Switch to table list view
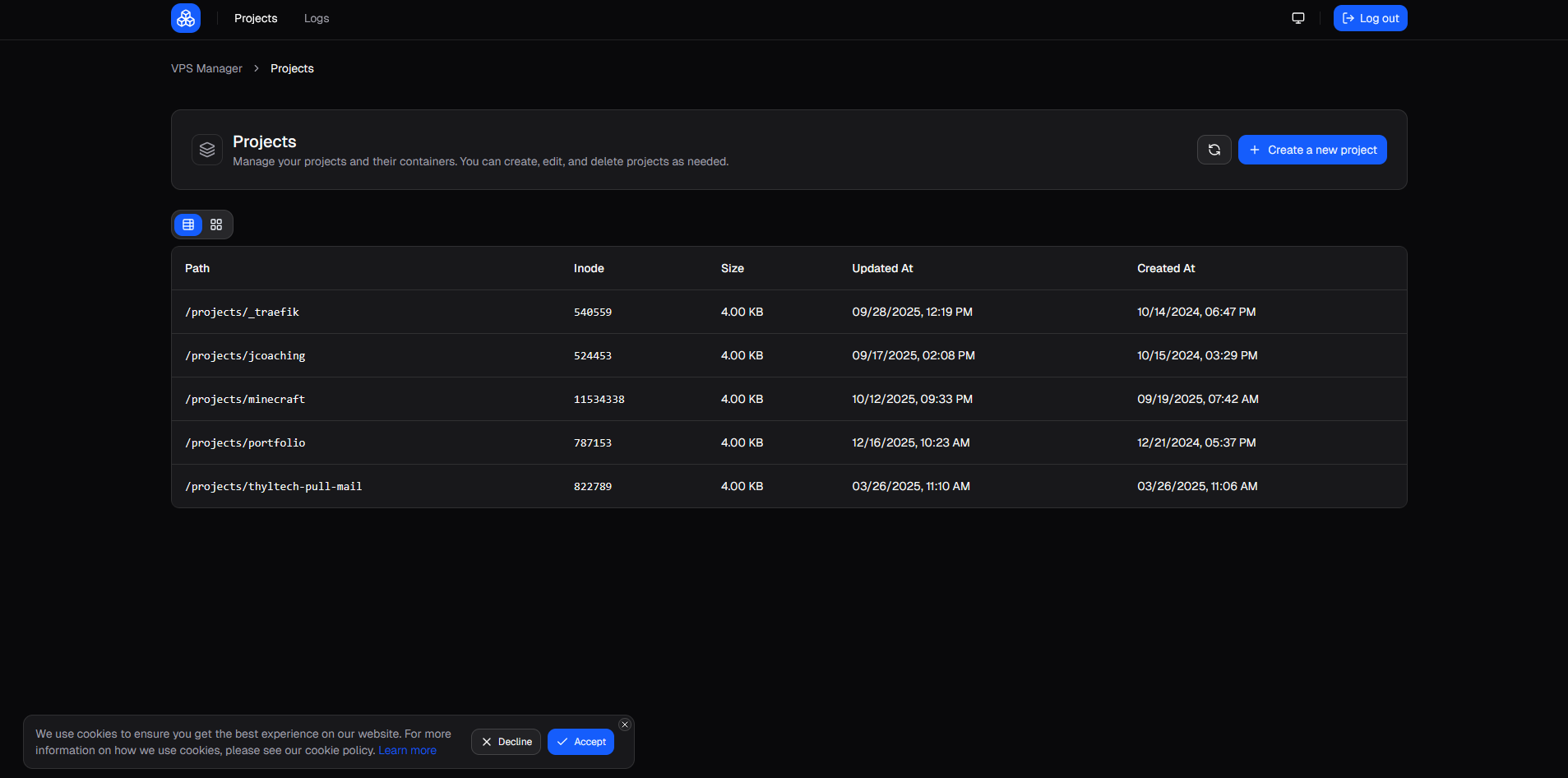This screenshot has height=778, width=1568. [188, 225]
